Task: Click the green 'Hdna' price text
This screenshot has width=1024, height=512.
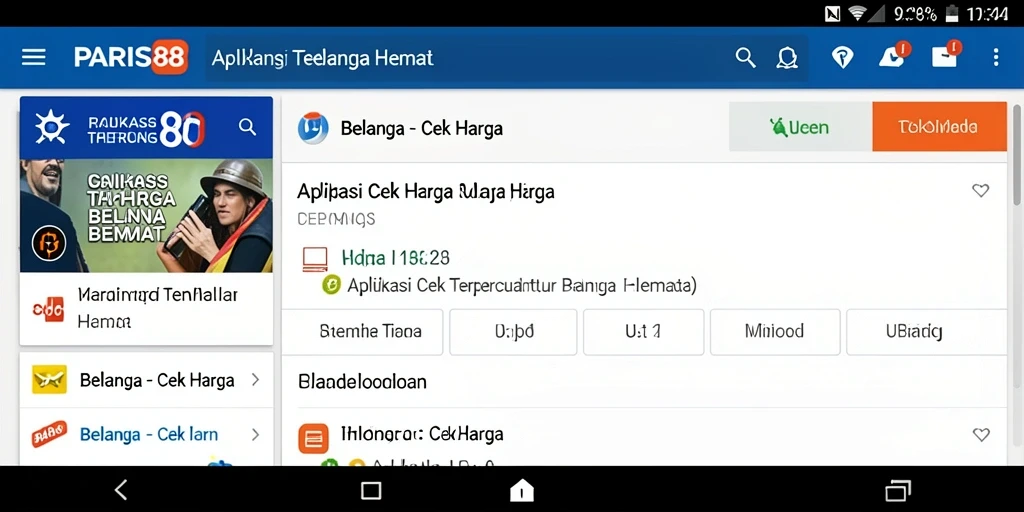Action: tap(396, 258)
